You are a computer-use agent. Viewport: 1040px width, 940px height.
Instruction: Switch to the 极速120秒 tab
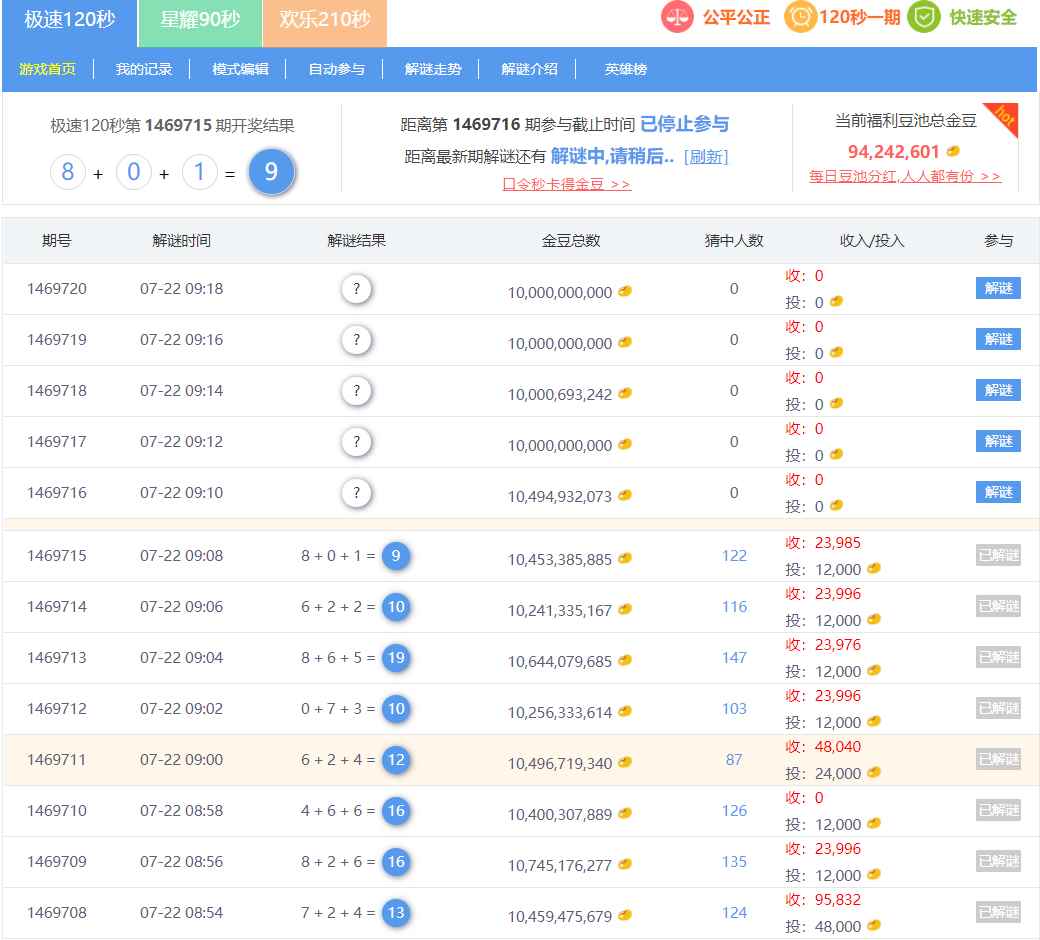tap(70, 23)
